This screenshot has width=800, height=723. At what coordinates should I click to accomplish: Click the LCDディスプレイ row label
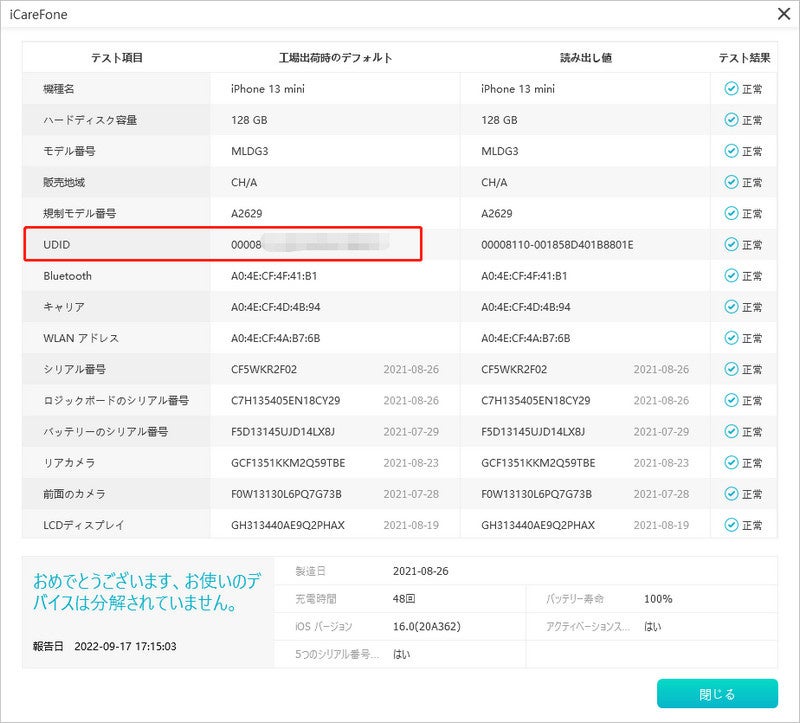click(x=83, y=525)
